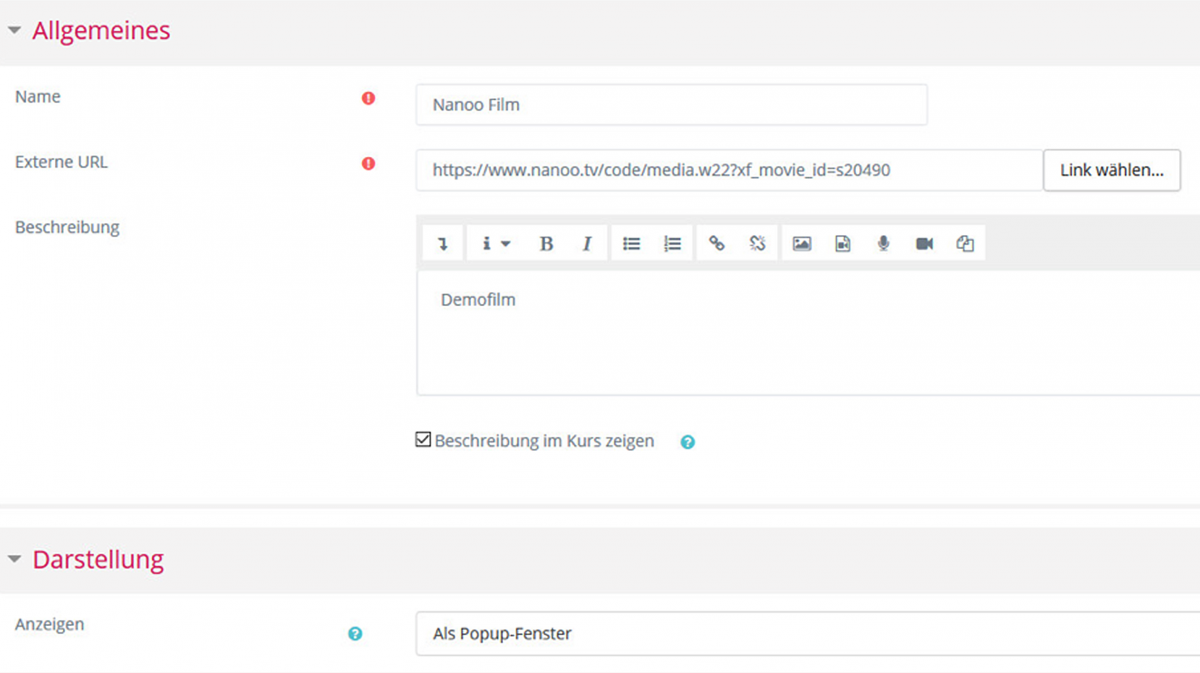Record video with the camera icon
Viewport: 1200px width, 673px height.
coord(924,243)
